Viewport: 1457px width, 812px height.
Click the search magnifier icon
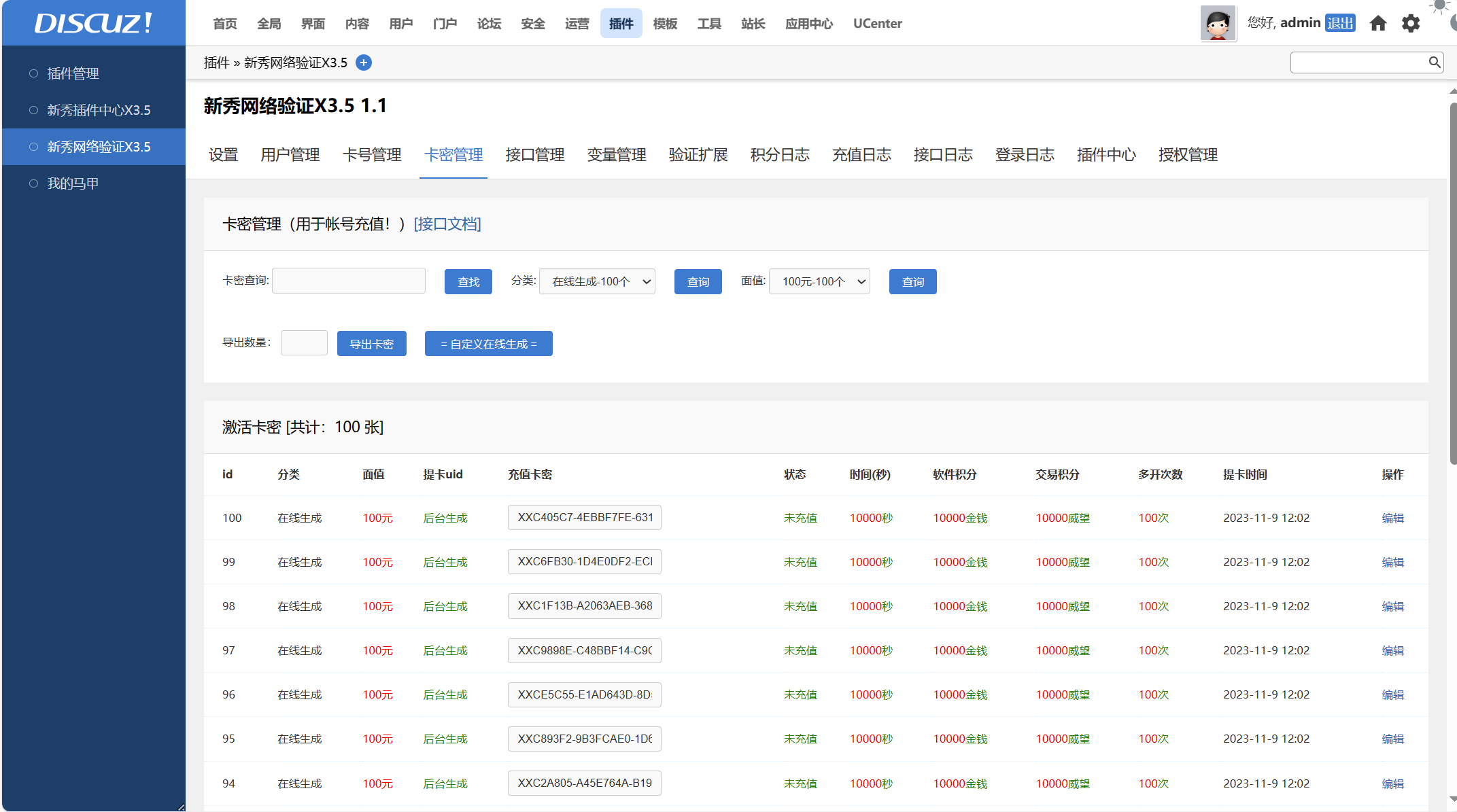1434,63
